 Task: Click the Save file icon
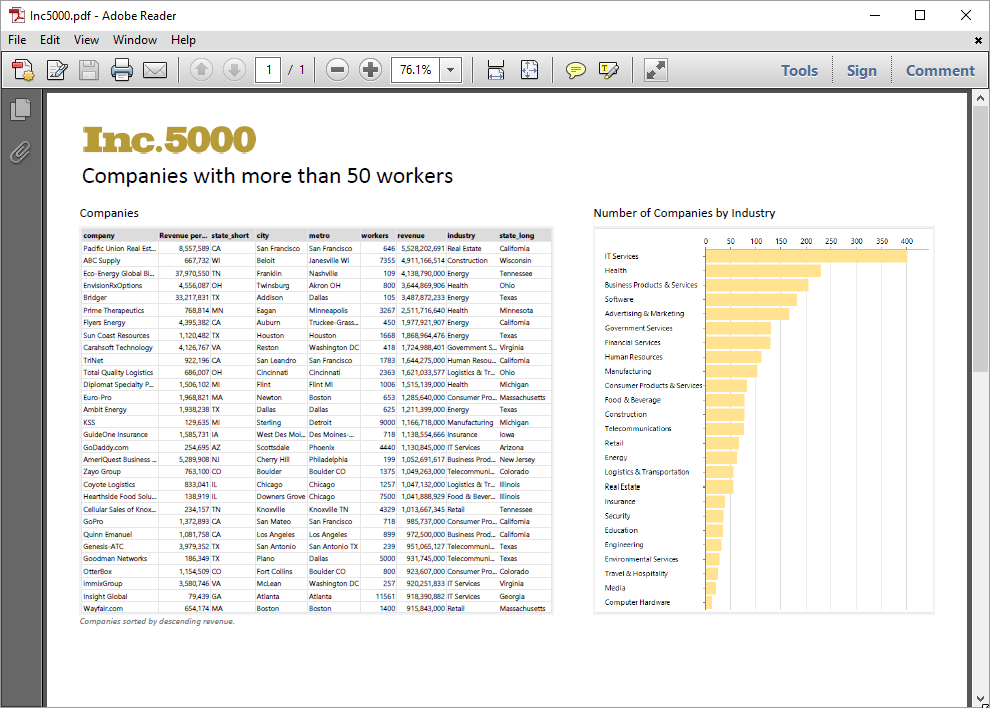coord(88,70)
